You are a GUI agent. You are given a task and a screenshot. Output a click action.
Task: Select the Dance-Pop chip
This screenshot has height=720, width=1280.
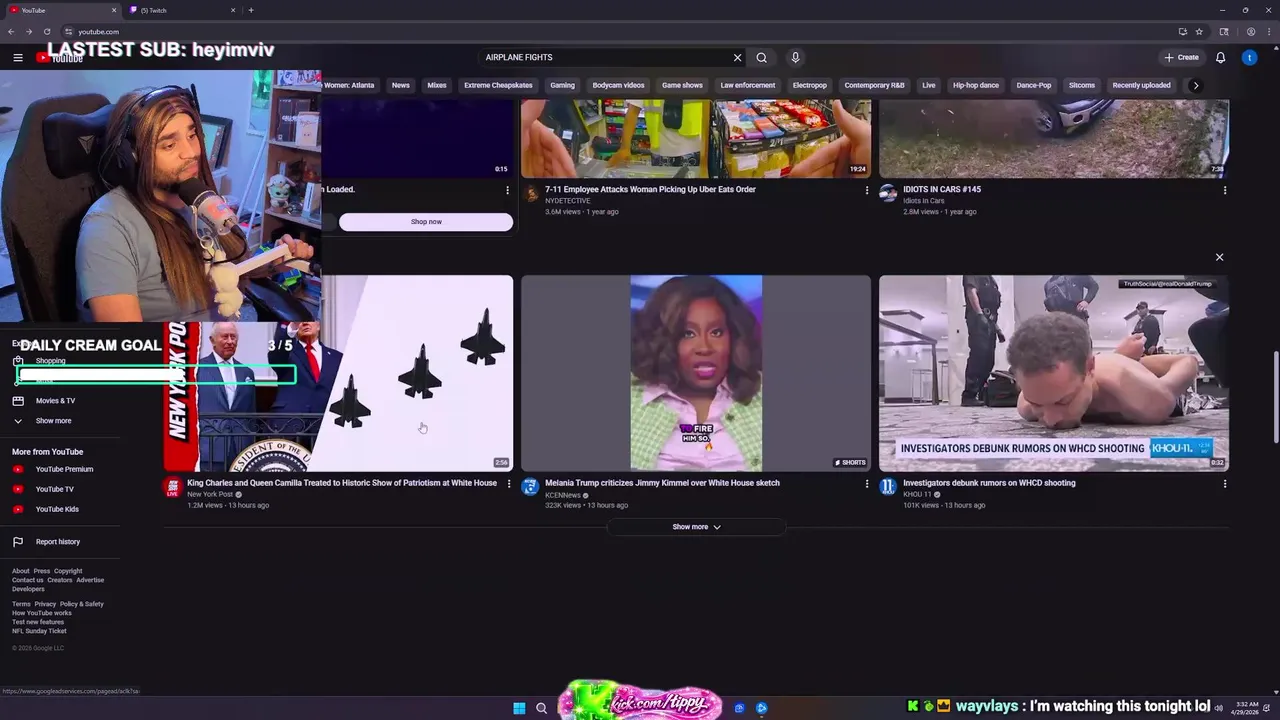click(x=1034, y=85)
